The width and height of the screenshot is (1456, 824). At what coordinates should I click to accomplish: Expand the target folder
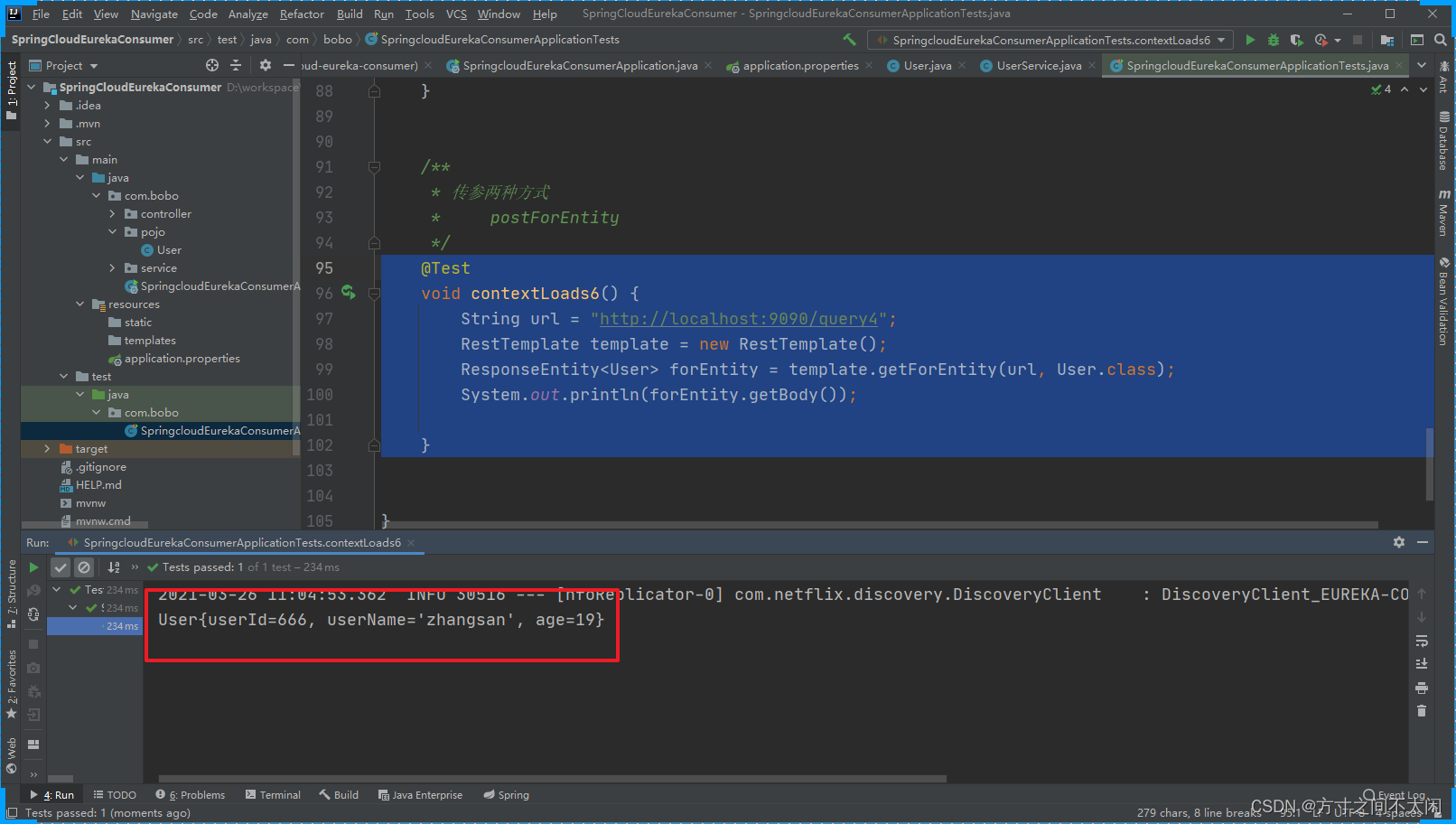click(47, 449)
